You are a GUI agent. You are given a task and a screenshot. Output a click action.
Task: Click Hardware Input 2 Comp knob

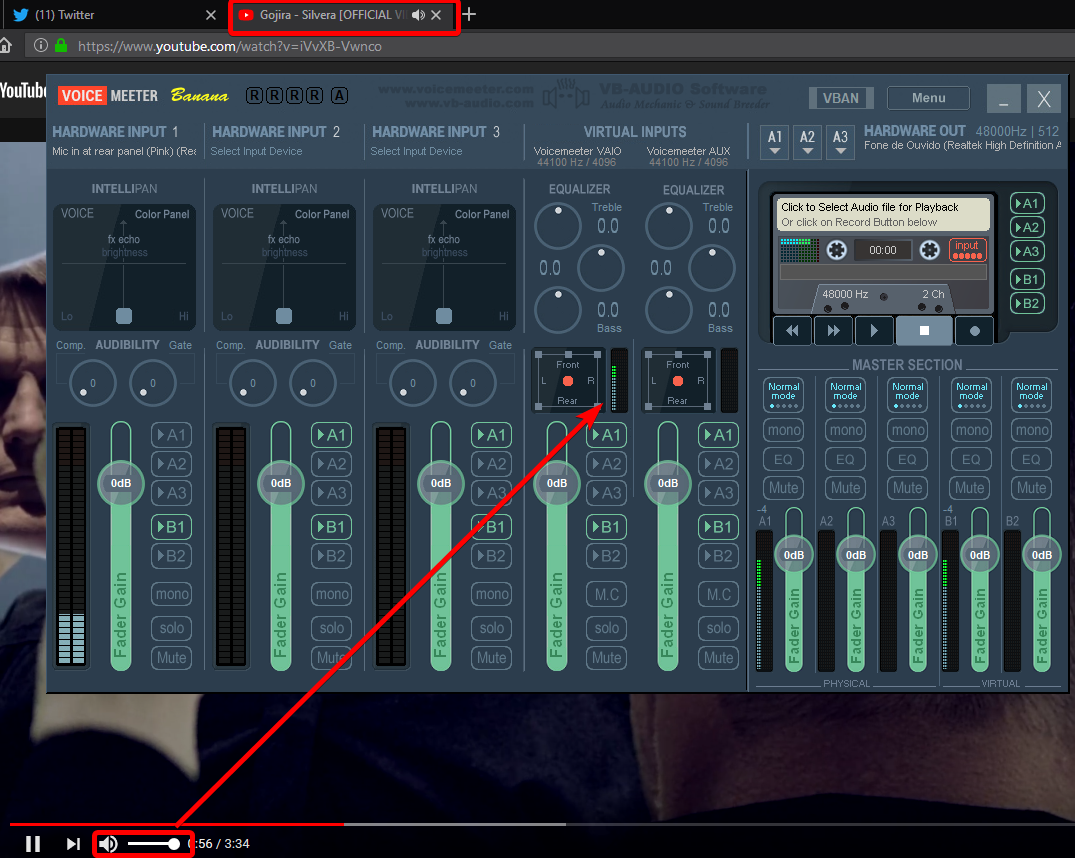(x=253, y=383)
